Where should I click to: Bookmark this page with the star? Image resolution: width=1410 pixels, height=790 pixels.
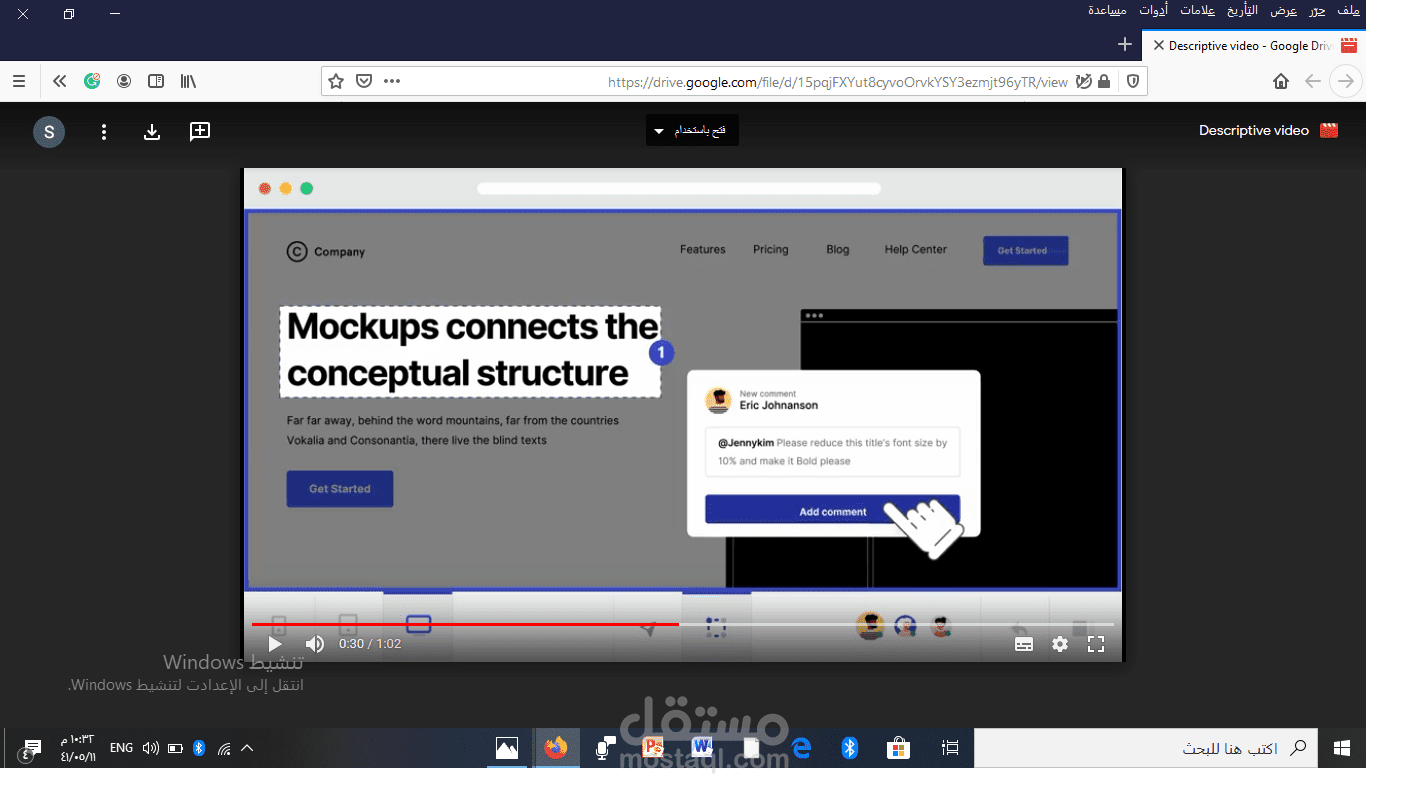(336, 81)
